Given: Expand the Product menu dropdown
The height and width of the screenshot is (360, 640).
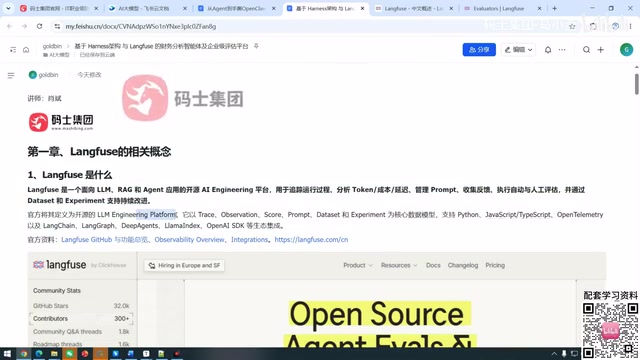Looking at the screenshot, I should [x=358, y=265].
